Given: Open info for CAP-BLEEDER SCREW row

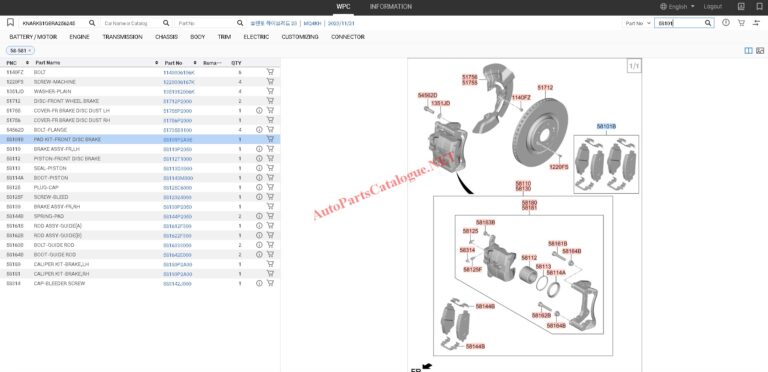Looking at the screenshot, I should (259, 283).
